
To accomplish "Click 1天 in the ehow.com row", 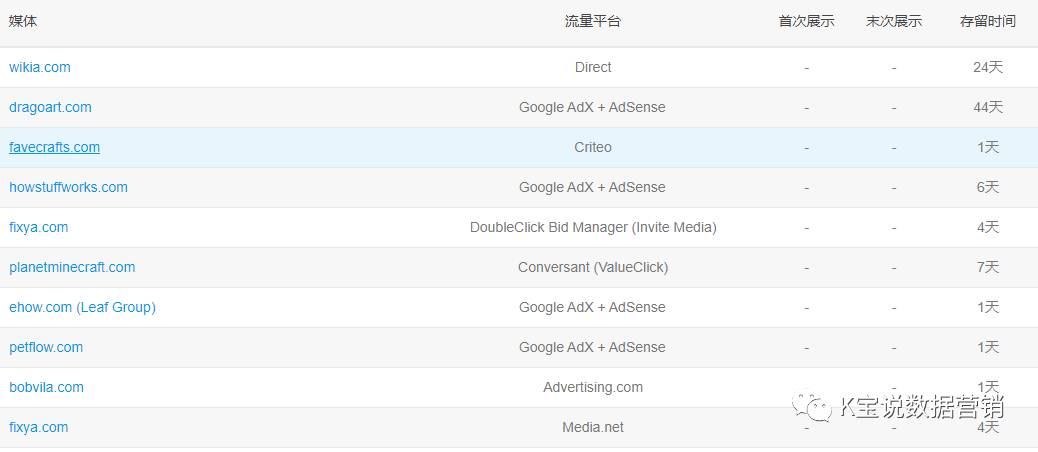I will (988, 308).
